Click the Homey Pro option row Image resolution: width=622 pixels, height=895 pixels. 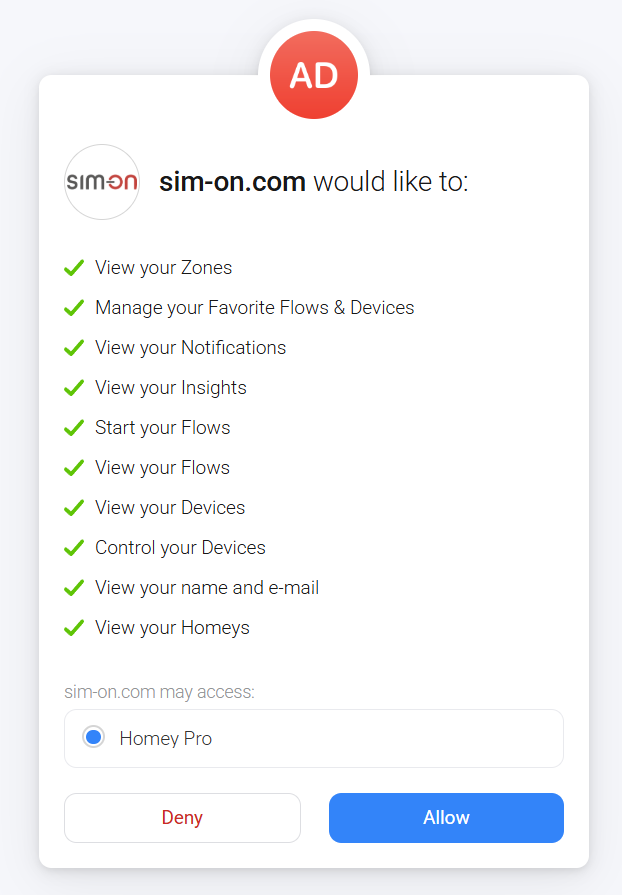(314, 738)
